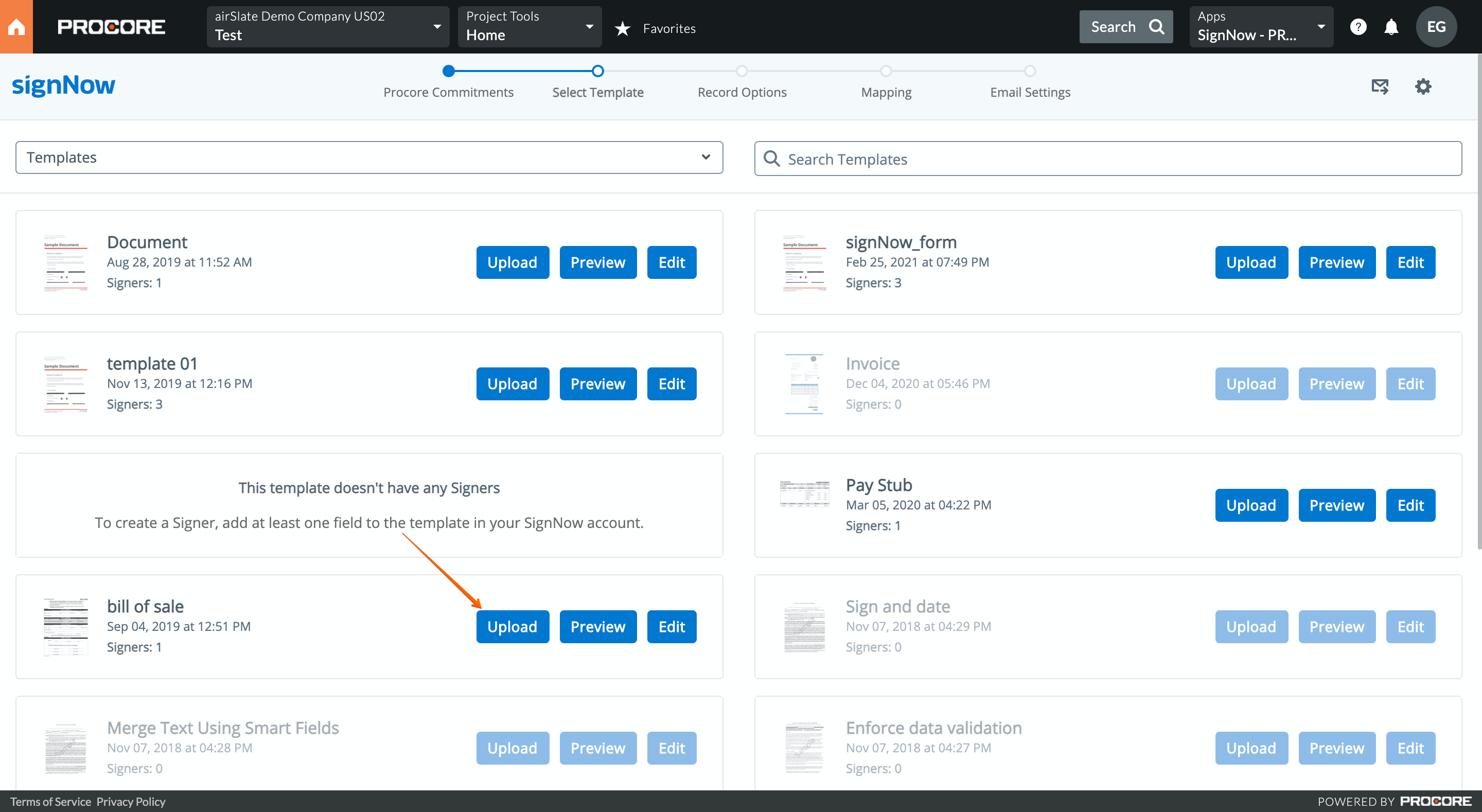Open Terms of Service link
1482x812 pixels.
pos(50,801)
